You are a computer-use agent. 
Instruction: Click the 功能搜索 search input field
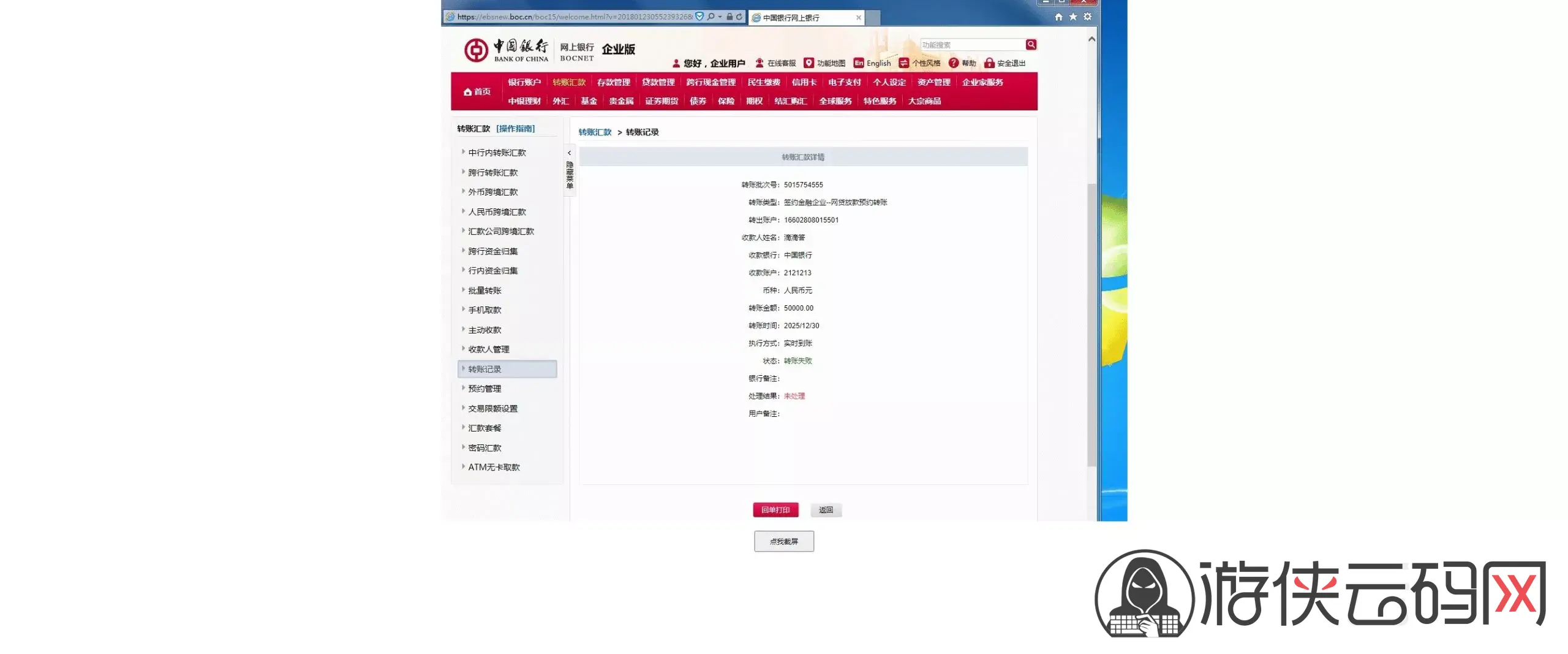pyautogui.click(x=972, y=45)
